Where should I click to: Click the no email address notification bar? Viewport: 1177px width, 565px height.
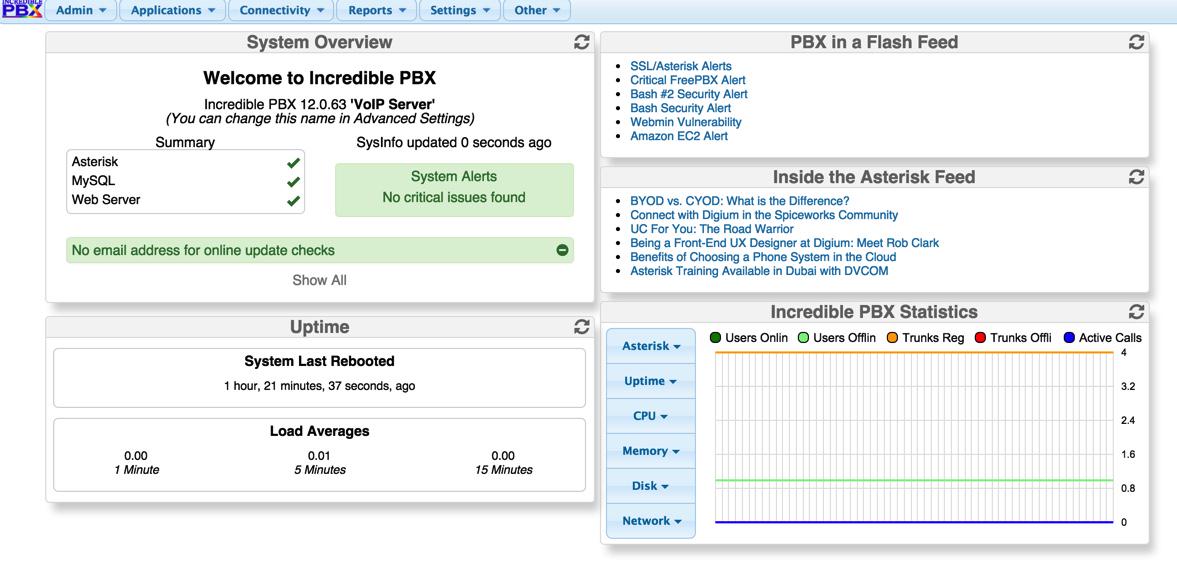point(320,251)
